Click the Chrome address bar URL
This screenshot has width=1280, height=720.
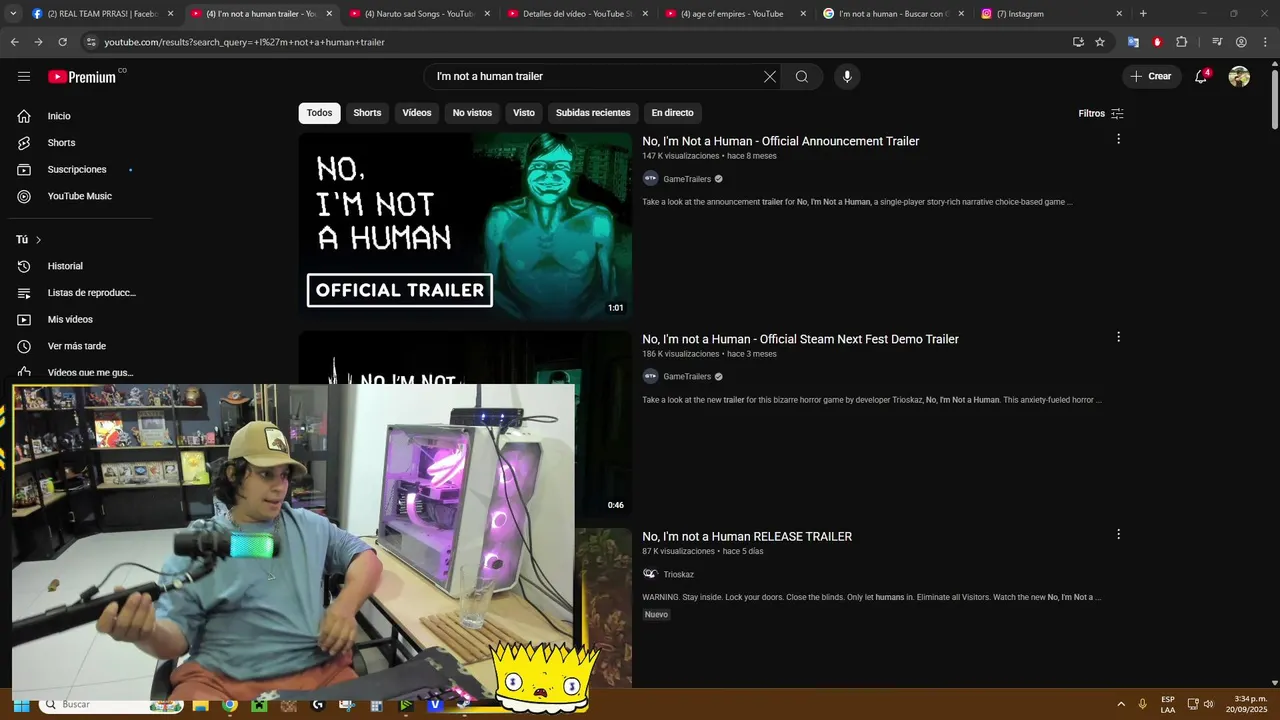pos(245,42)
